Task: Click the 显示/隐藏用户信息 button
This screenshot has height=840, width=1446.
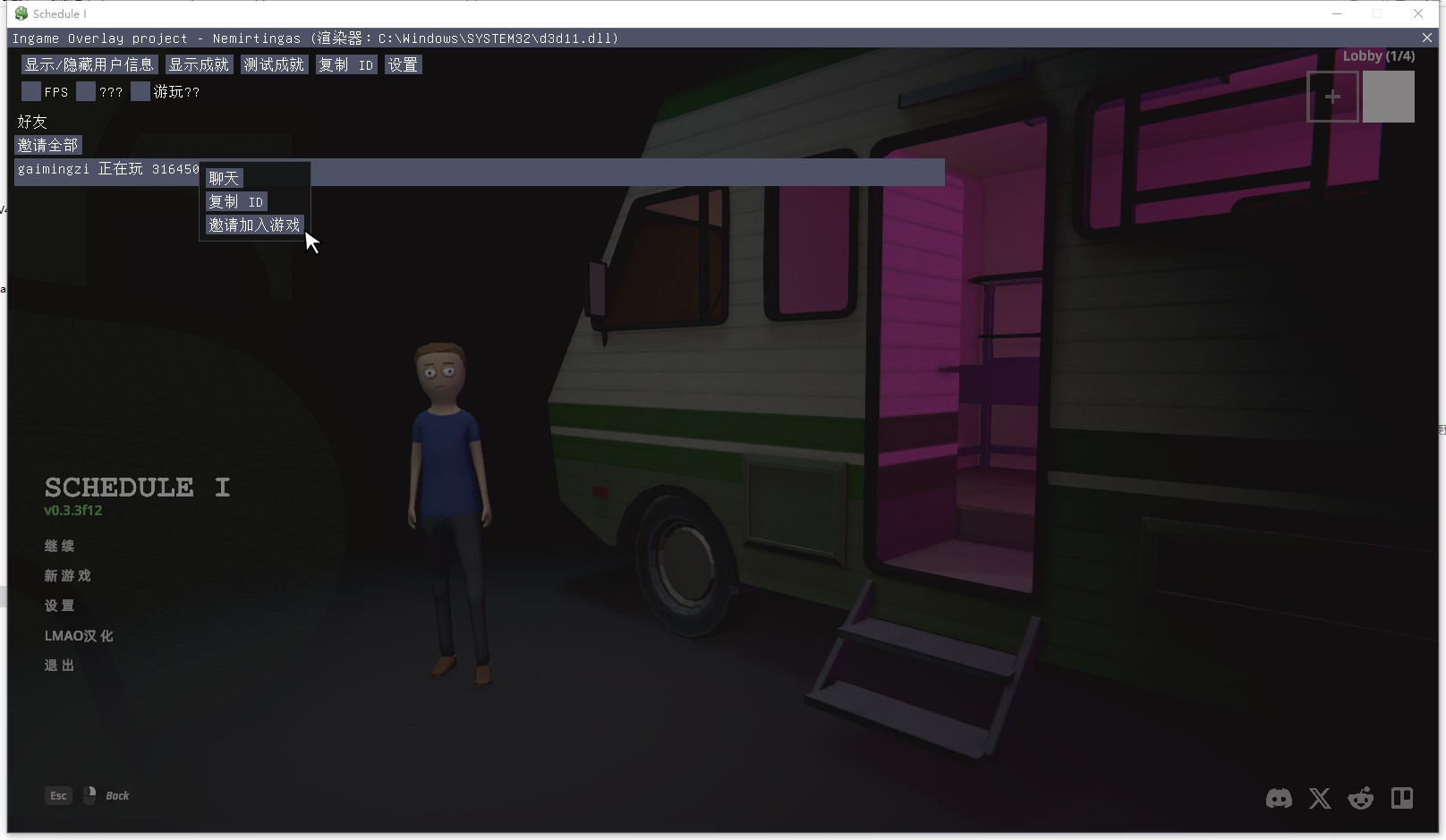Action: click(x=89, y=64)
